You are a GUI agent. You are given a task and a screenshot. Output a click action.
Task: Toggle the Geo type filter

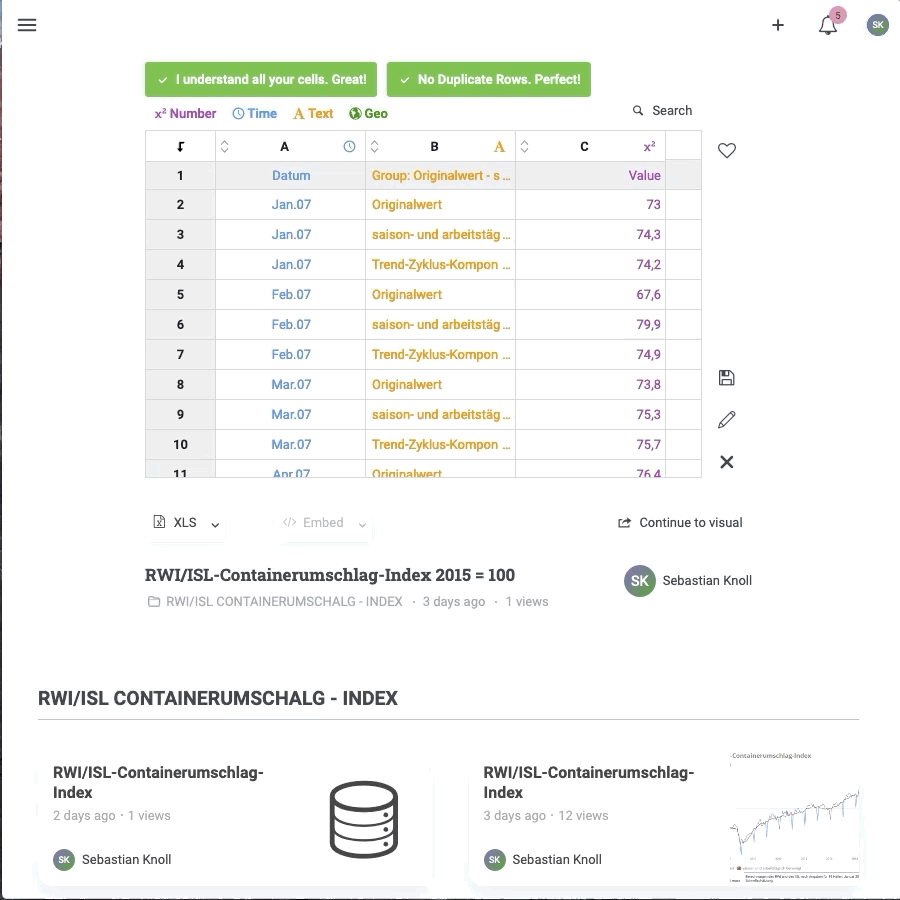click(368, 114)
